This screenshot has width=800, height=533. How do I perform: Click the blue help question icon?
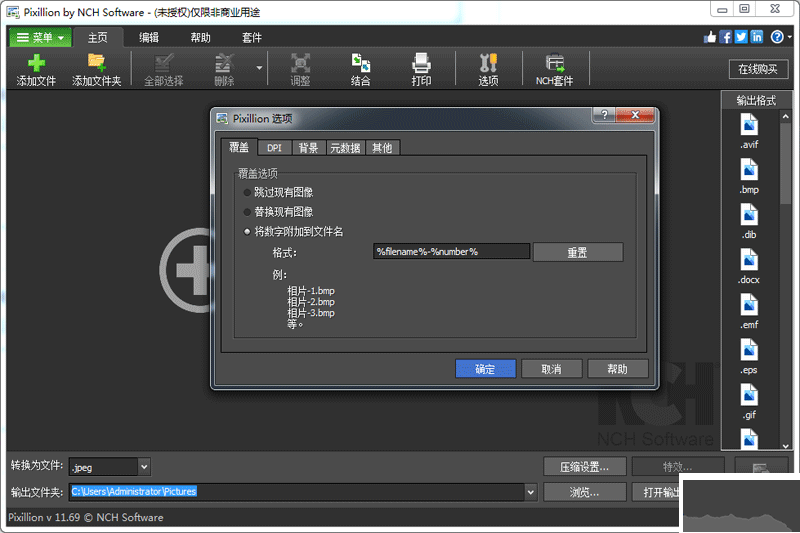click(x=777, y=37)
